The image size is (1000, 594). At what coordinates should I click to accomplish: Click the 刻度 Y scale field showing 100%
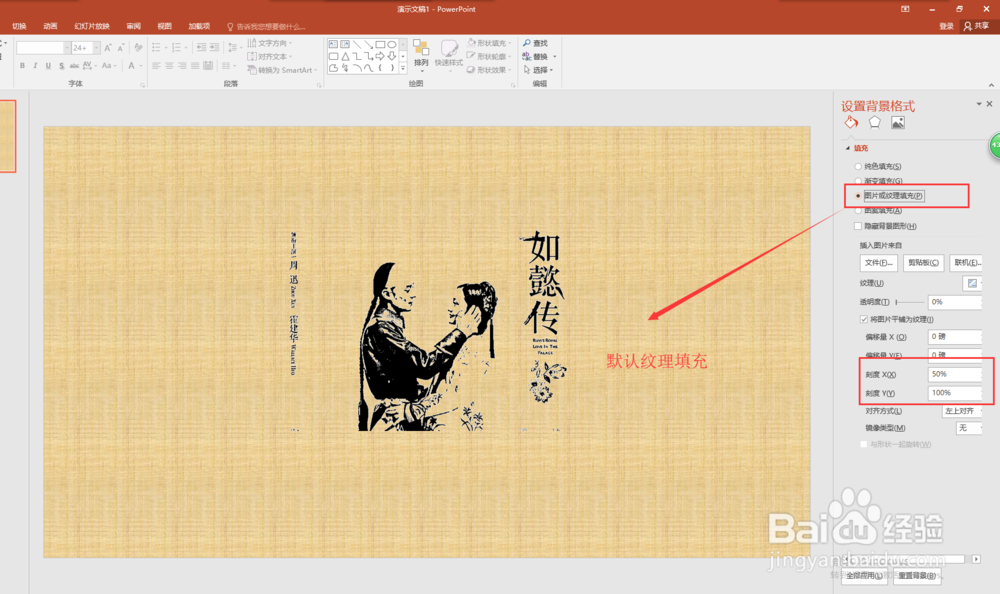[x=955, y=393]
